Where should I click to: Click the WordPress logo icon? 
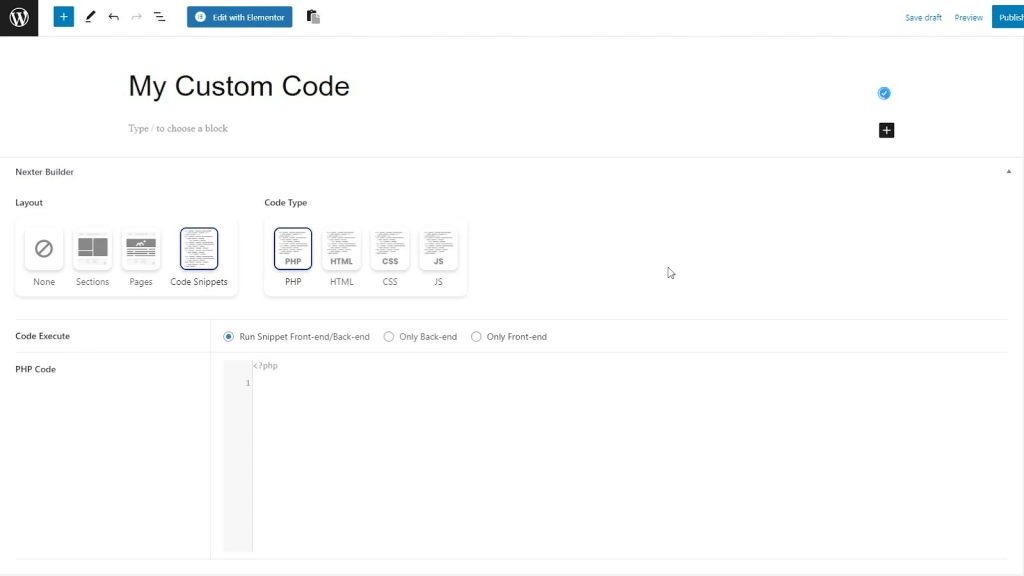pos(18,16)
